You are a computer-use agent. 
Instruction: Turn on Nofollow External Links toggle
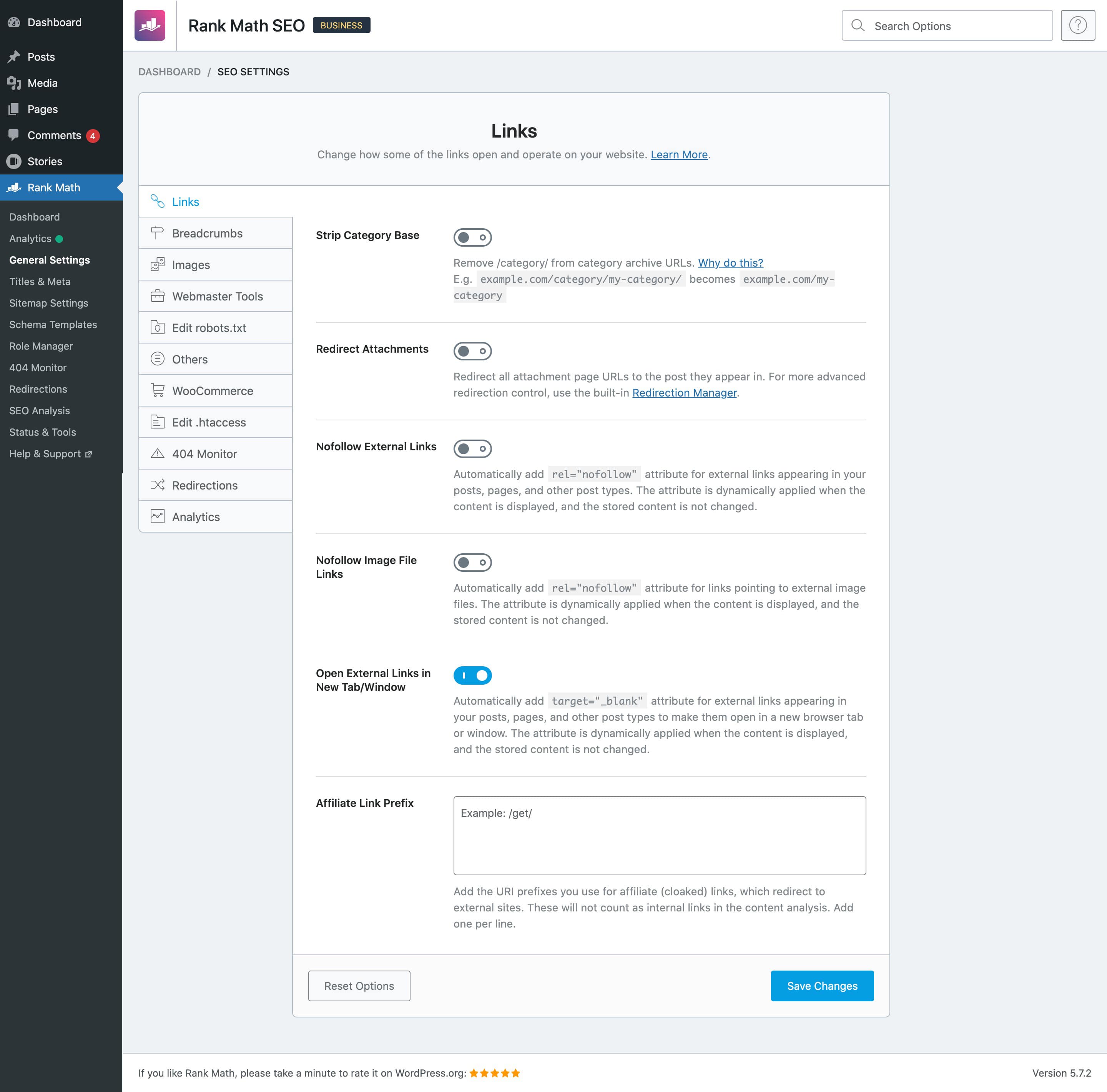[472, 448]
